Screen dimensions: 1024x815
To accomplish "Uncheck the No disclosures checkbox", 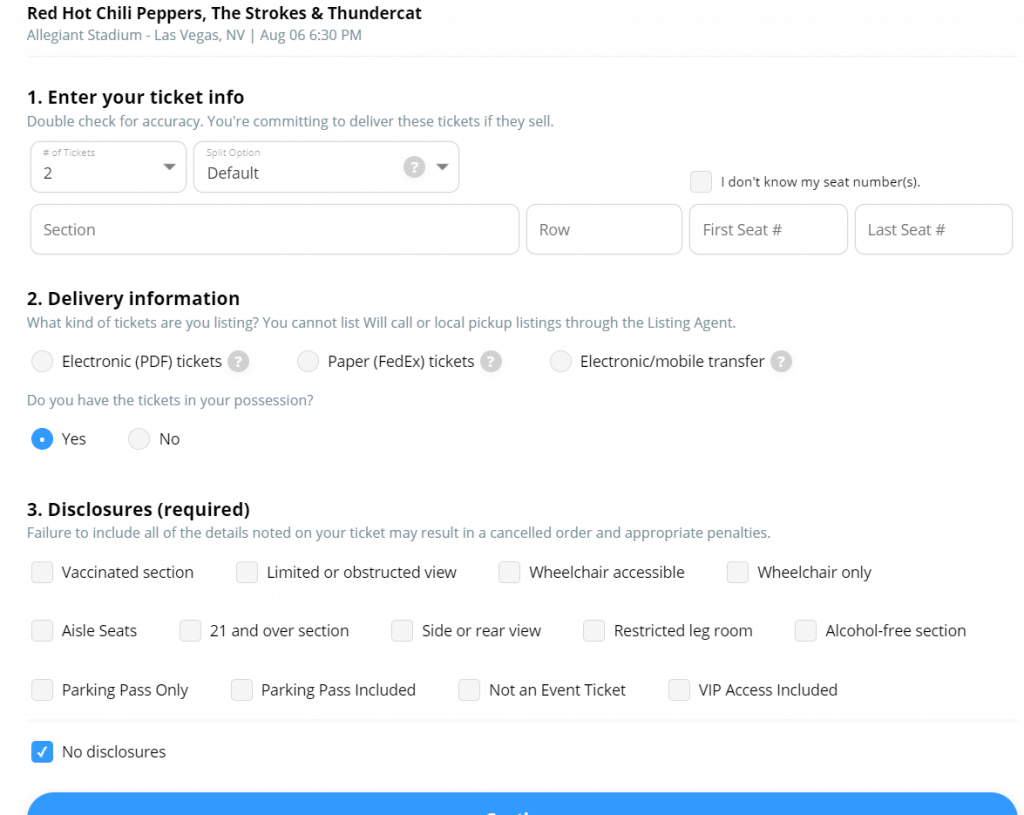I will coord(42,752).
